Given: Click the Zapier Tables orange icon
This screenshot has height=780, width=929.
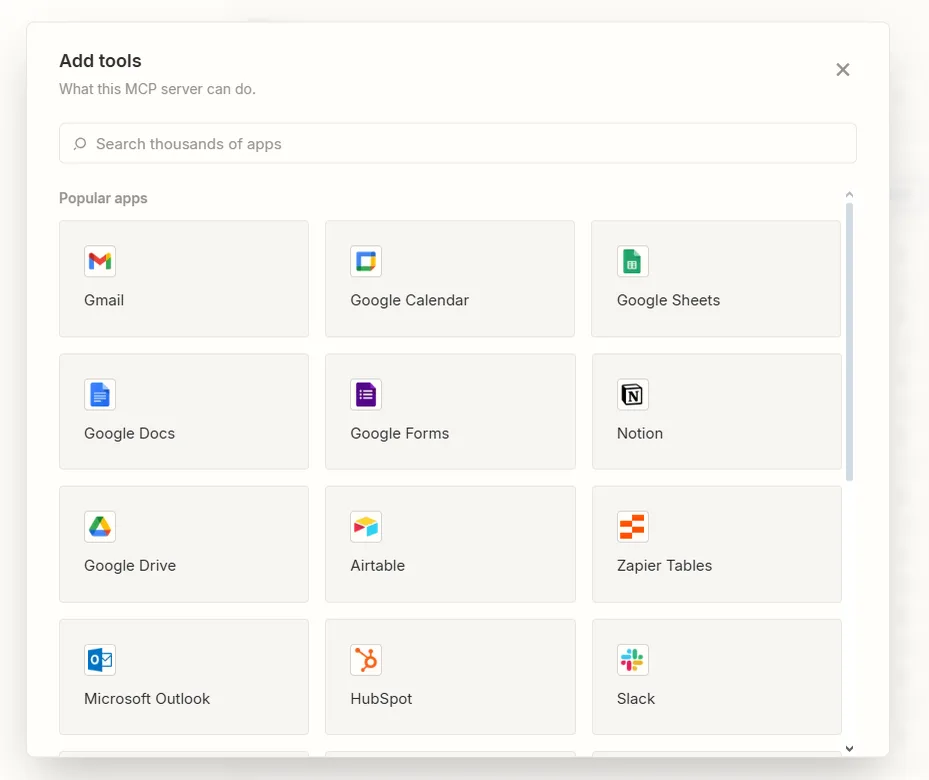Looking at the screenshot, I should pos(632,527).
